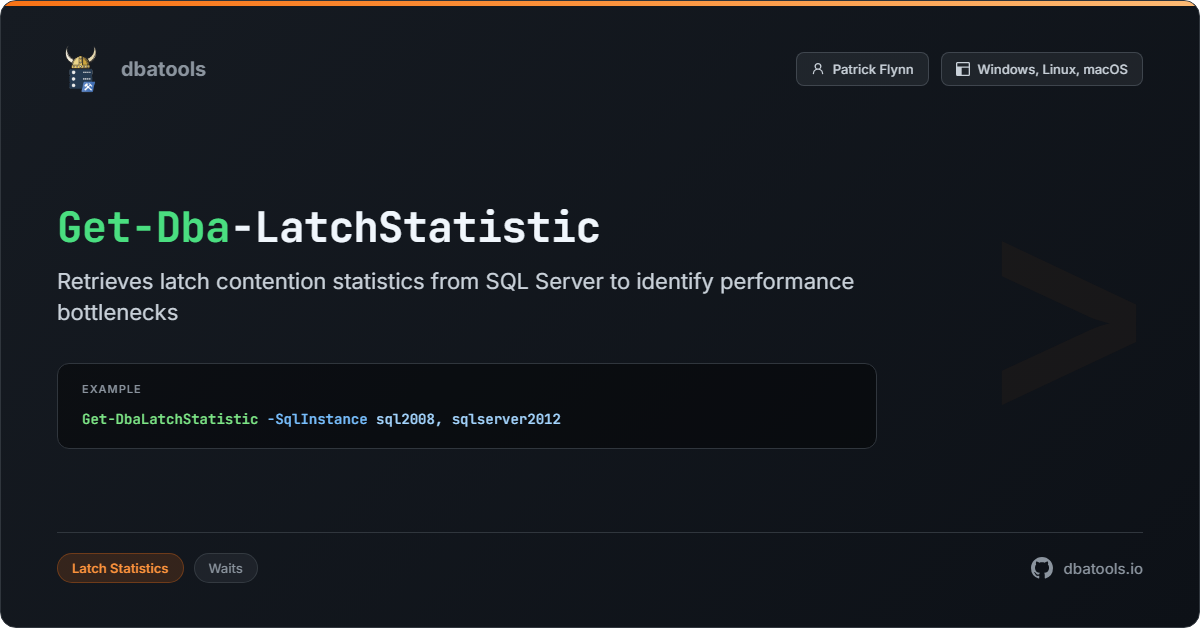The width and height of the screenshot is (1200, 628).
Task: Click the layout icon beside Windows, Linux, macOS
Action: tap(963, 69)
